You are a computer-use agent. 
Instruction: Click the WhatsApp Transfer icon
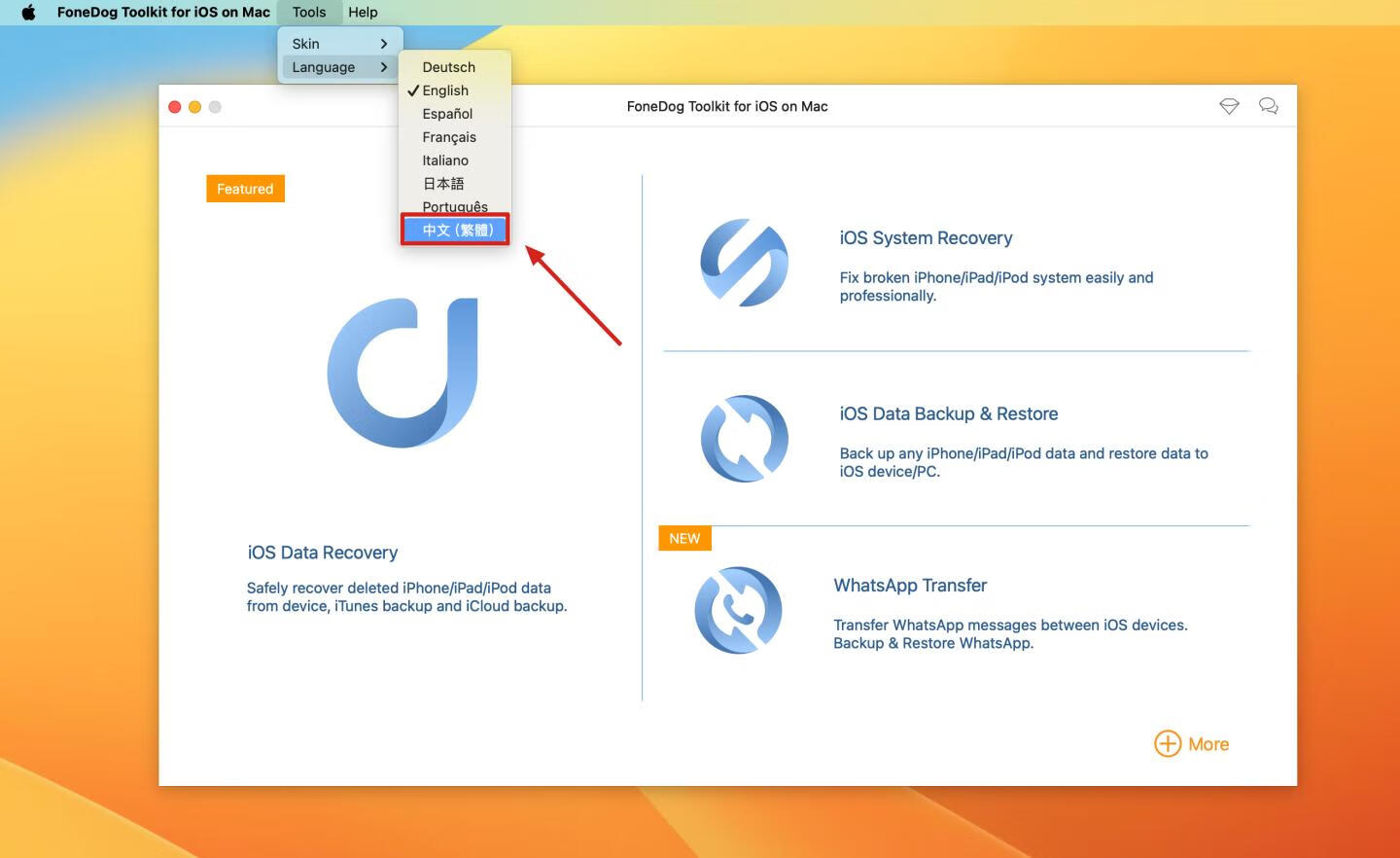click(739, 611)
